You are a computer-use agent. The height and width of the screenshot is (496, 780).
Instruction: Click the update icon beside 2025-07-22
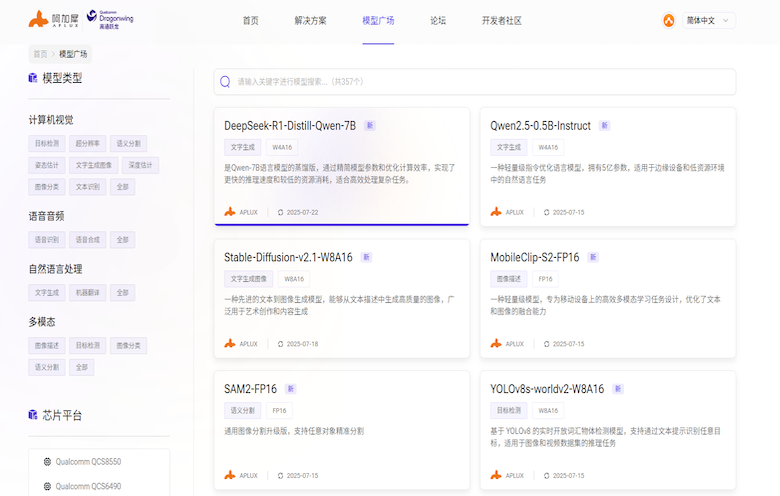click(281, 212)
